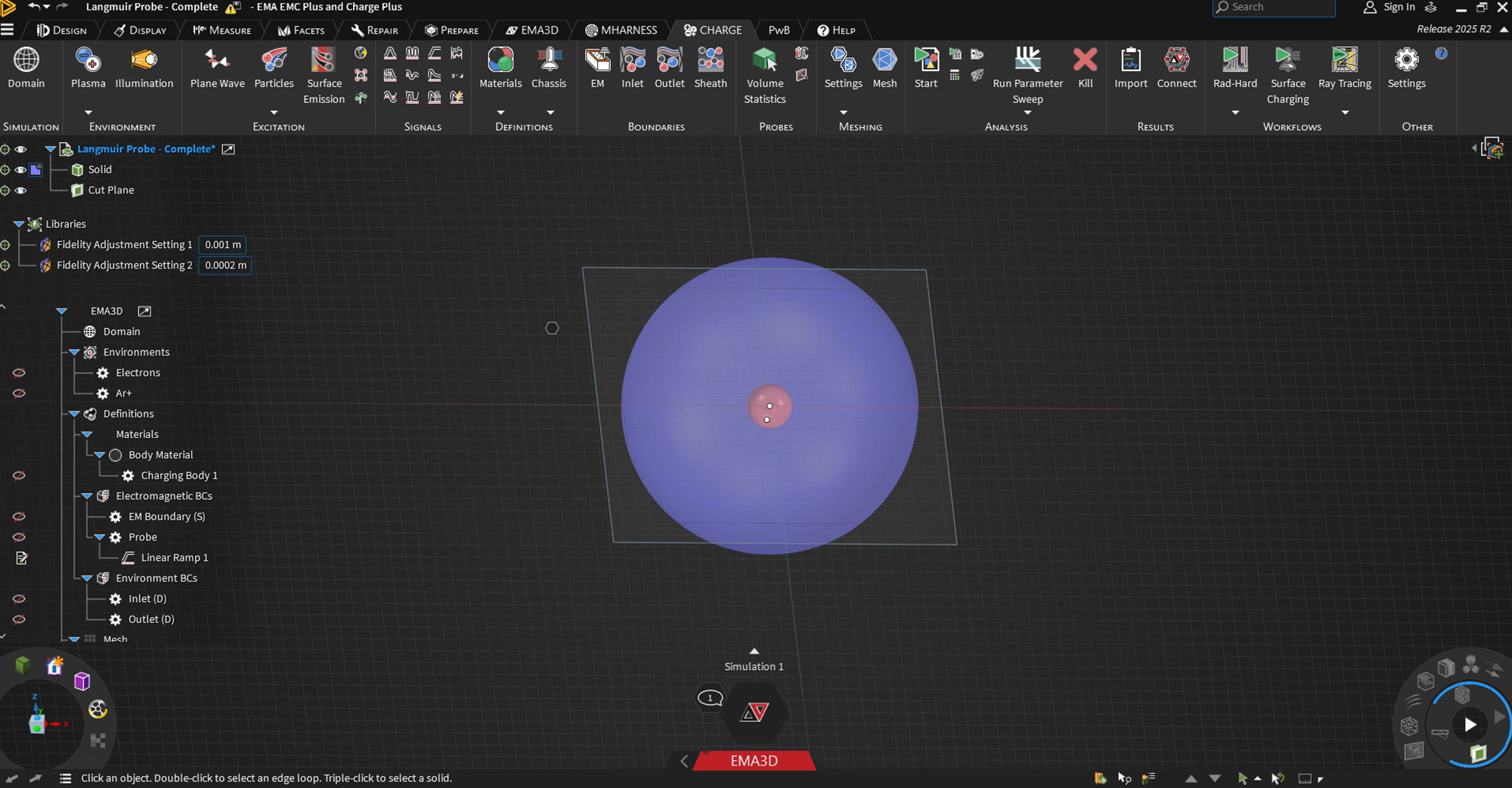Collapse the Libraries tree node
This screenshot has width=1512, height=788.
click(19, 225)
